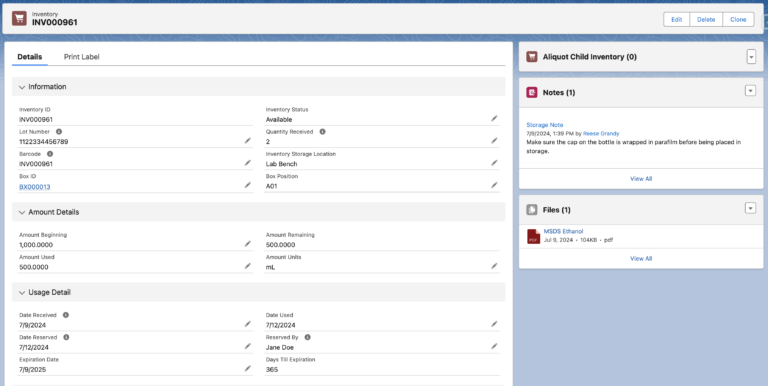
Task: Click View All in Files panel
Action: [x=641, y=259]
